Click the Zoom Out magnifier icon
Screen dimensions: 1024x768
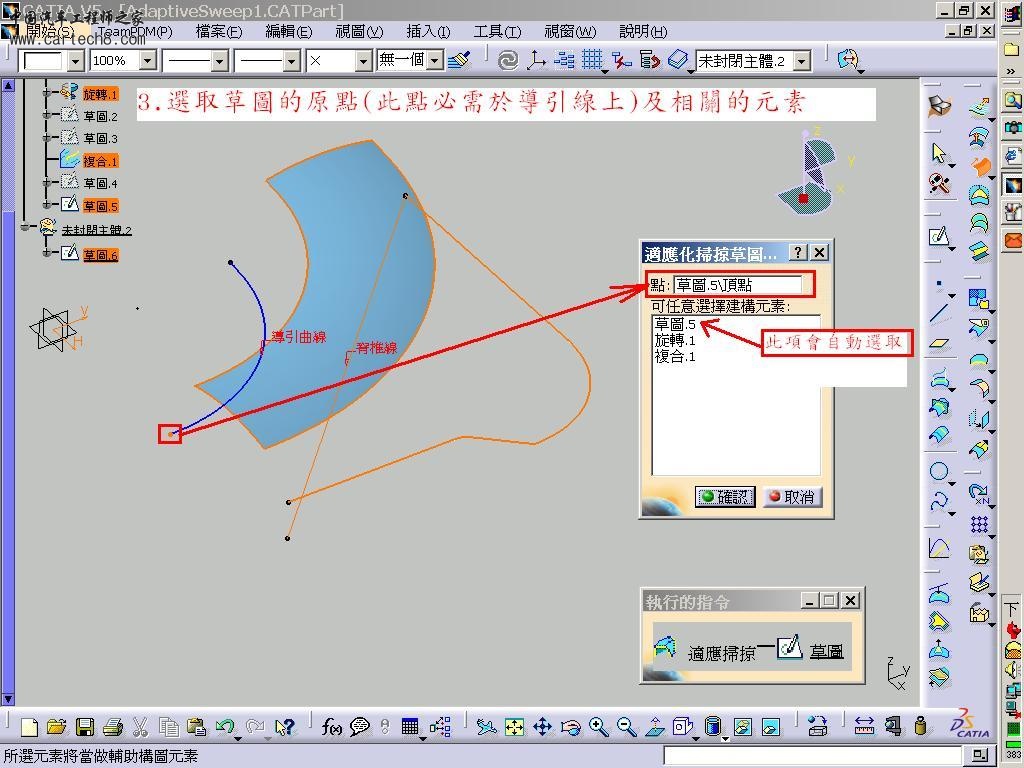pos(626,726)
